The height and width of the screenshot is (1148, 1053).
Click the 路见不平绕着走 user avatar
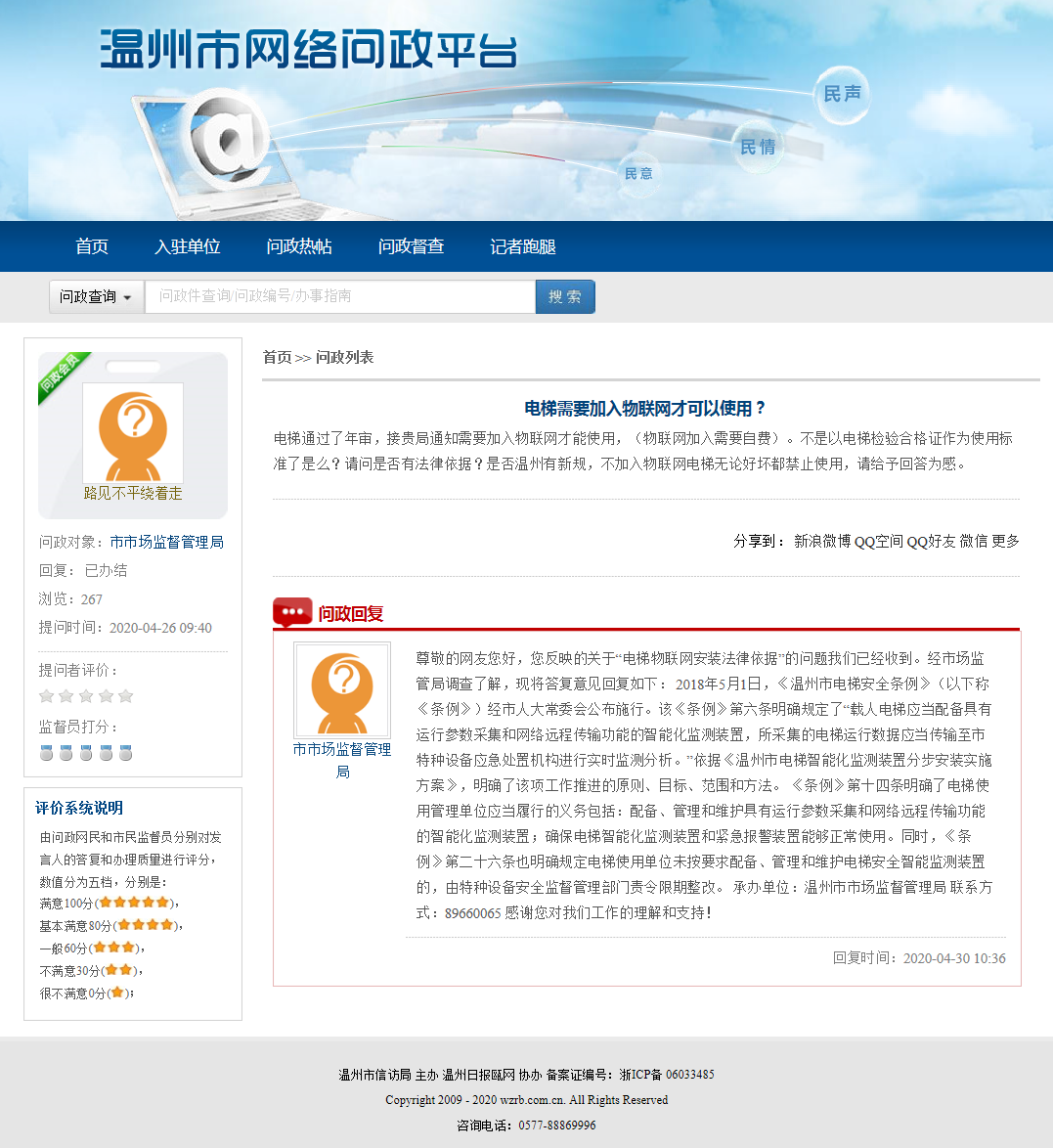(x=133, y=432)
